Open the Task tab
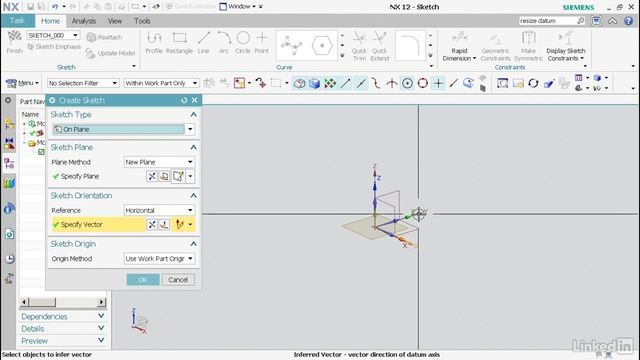The width and height of the screenshot is (640, 360). click(x=17, y=21)
